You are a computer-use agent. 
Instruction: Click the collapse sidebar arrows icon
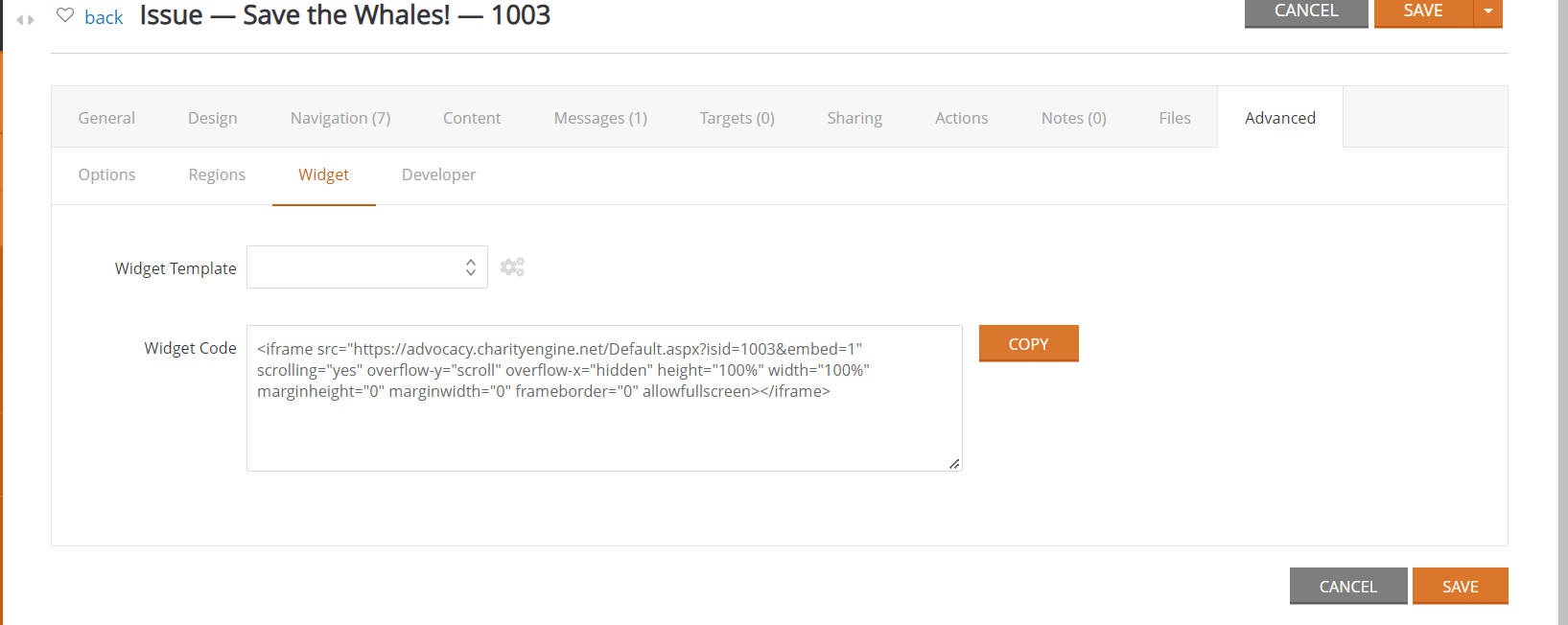[x=25, y=19]
